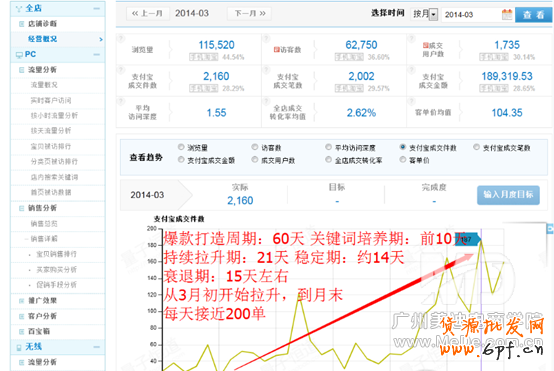Click the red marker icon beside 成交用户数

(x=425, y=45)
